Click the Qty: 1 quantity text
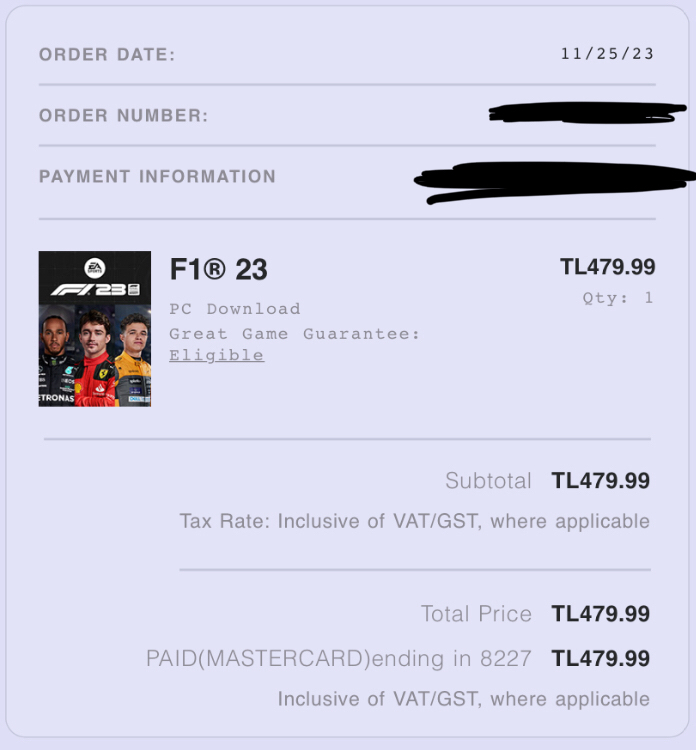The image size is (696, 750). 617,298
